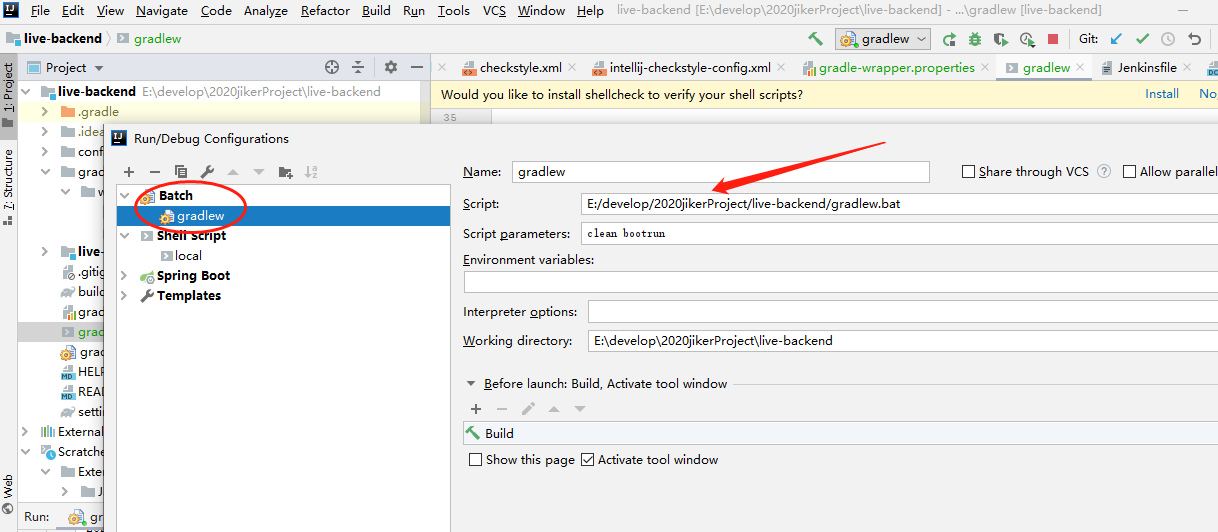The image size is (1218, 532).
Task: Expand the Templates group
Action: coord(124,296)
